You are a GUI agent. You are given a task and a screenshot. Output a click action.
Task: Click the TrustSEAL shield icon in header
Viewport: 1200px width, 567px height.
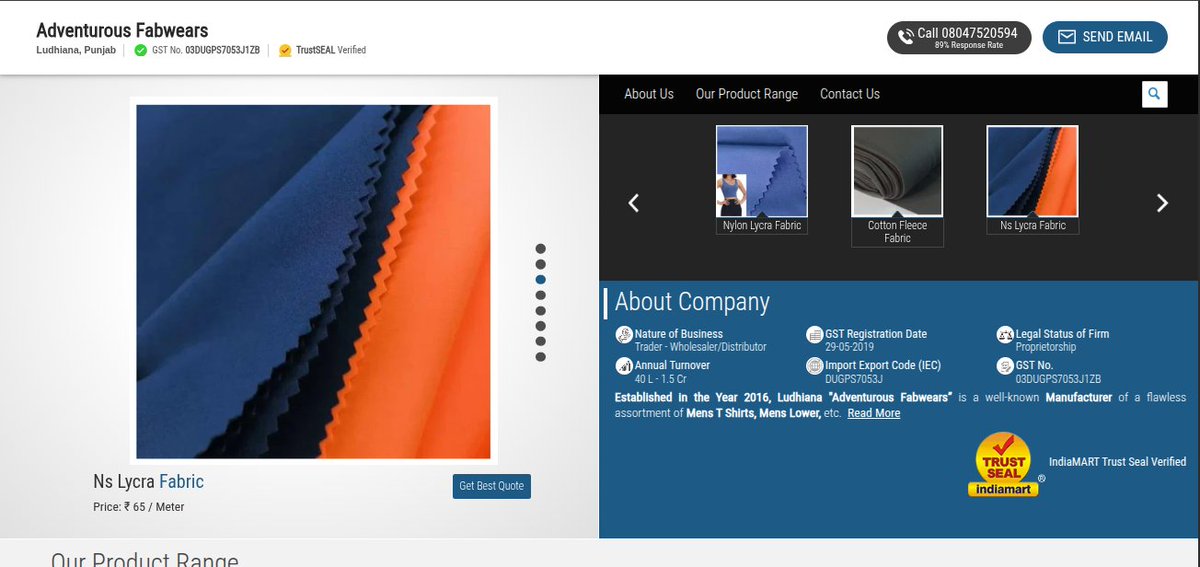click(285, 50)
